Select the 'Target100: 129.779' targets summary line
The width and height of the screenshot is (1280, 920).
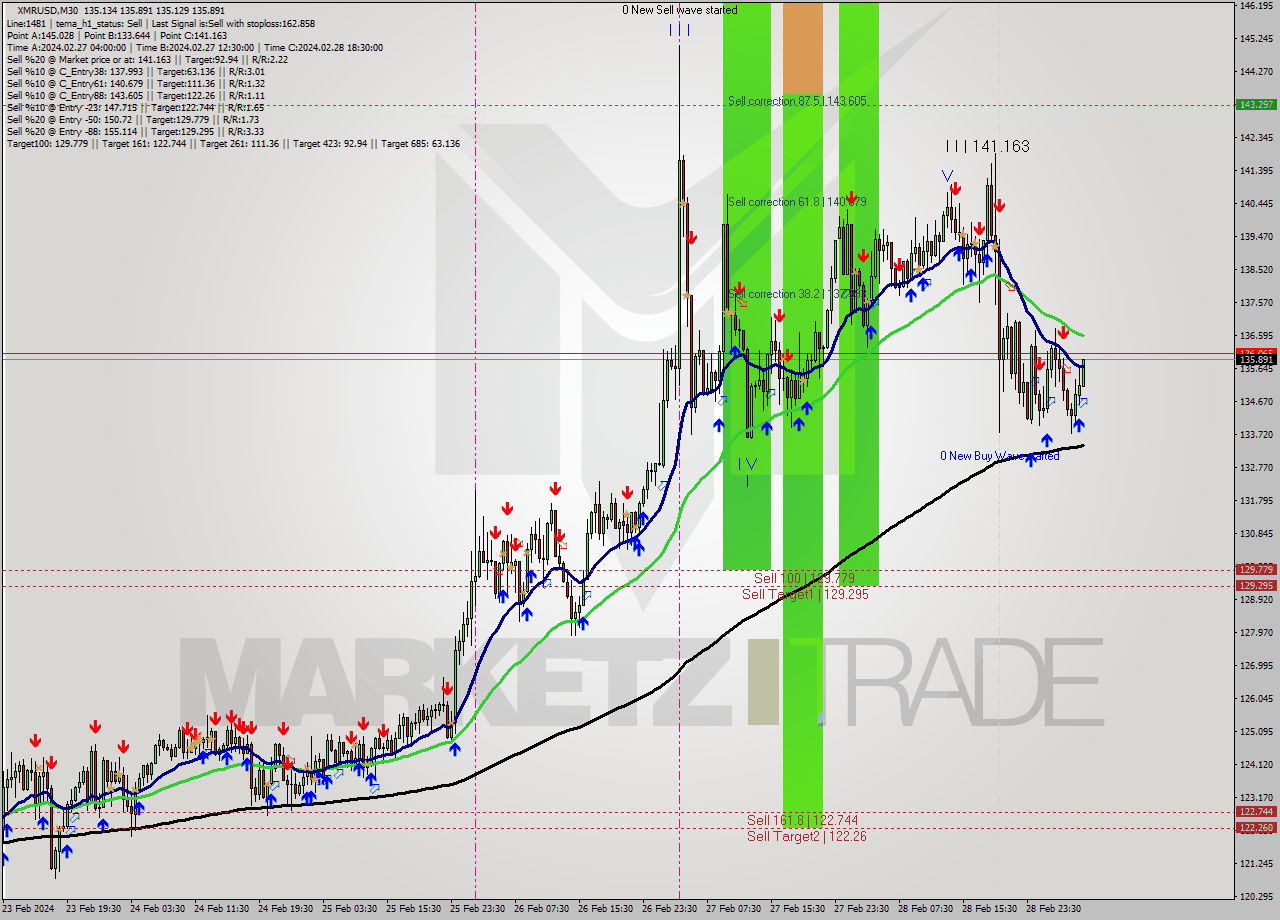233,143
